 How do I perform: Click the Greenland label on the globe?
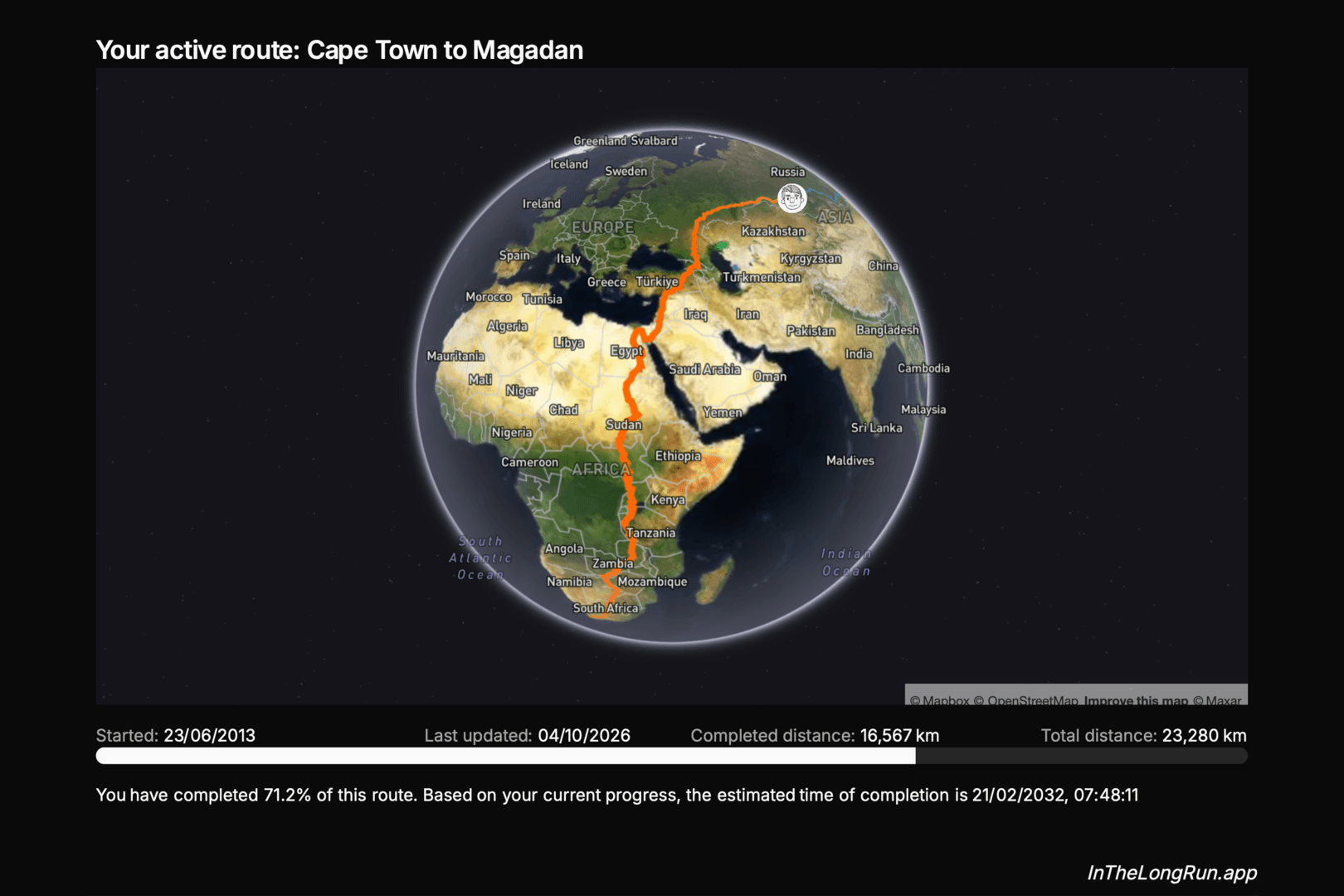tap(600, 141)
